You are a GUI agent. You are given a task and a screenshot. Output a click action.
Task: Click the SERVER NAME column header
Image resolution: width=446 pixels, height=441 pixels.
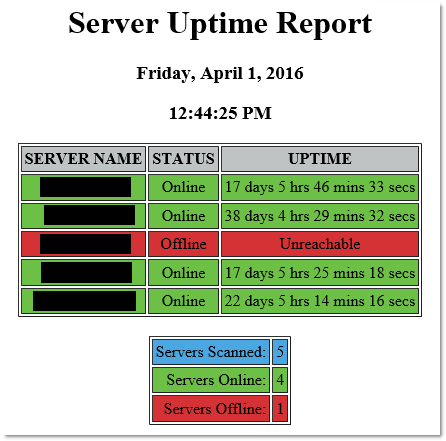(x=83, y=159)
